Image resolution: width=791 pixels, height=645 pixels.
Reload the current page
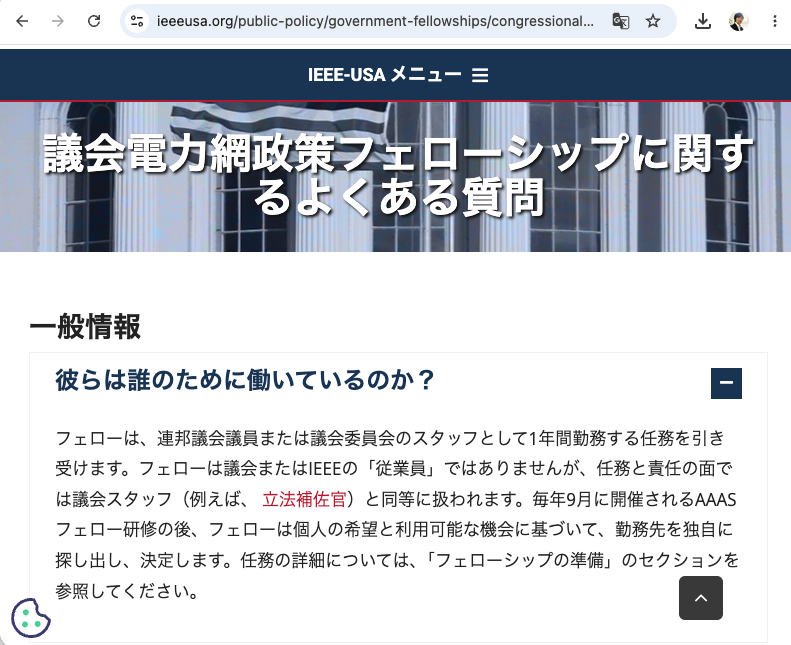click(x=94, y=21)
